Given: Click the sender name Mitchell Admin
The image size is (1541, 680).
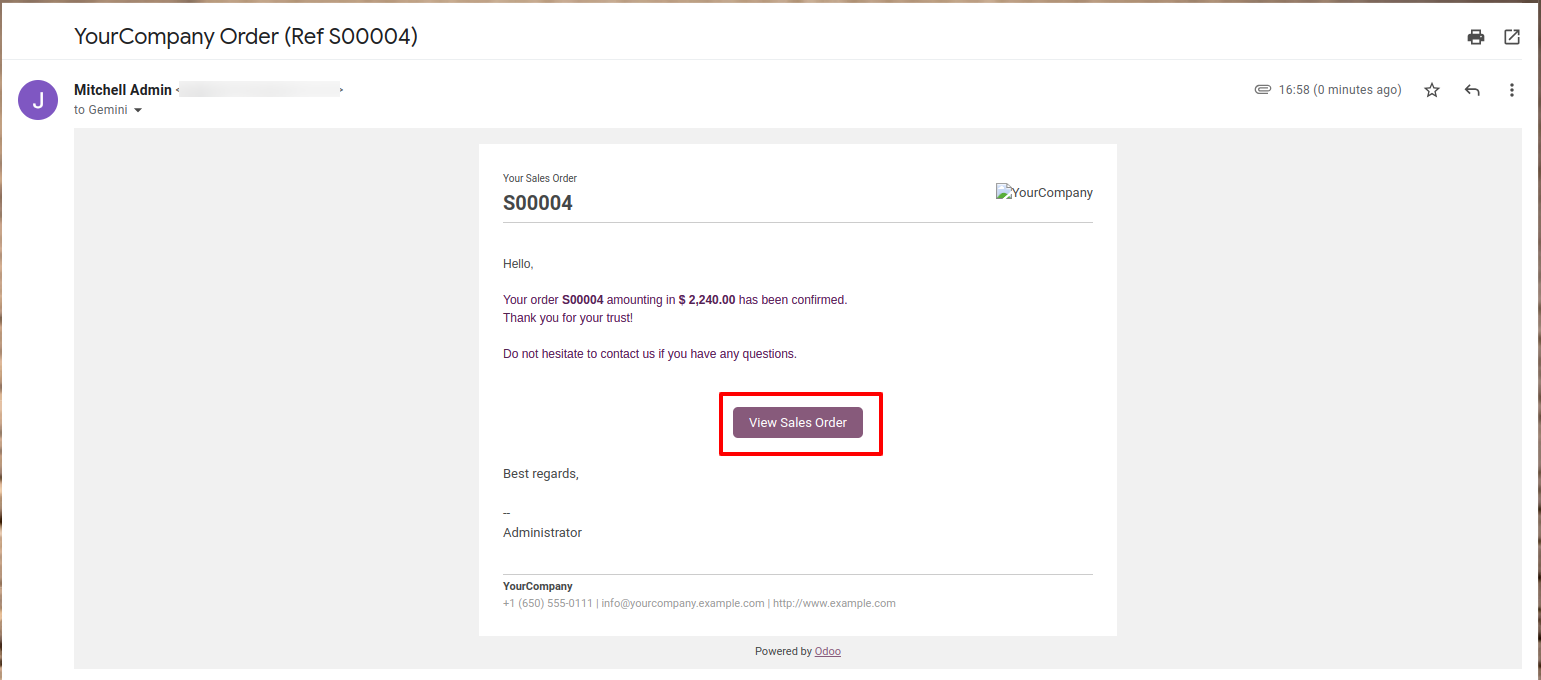Looking at the screenshot, I should (123, 90).
